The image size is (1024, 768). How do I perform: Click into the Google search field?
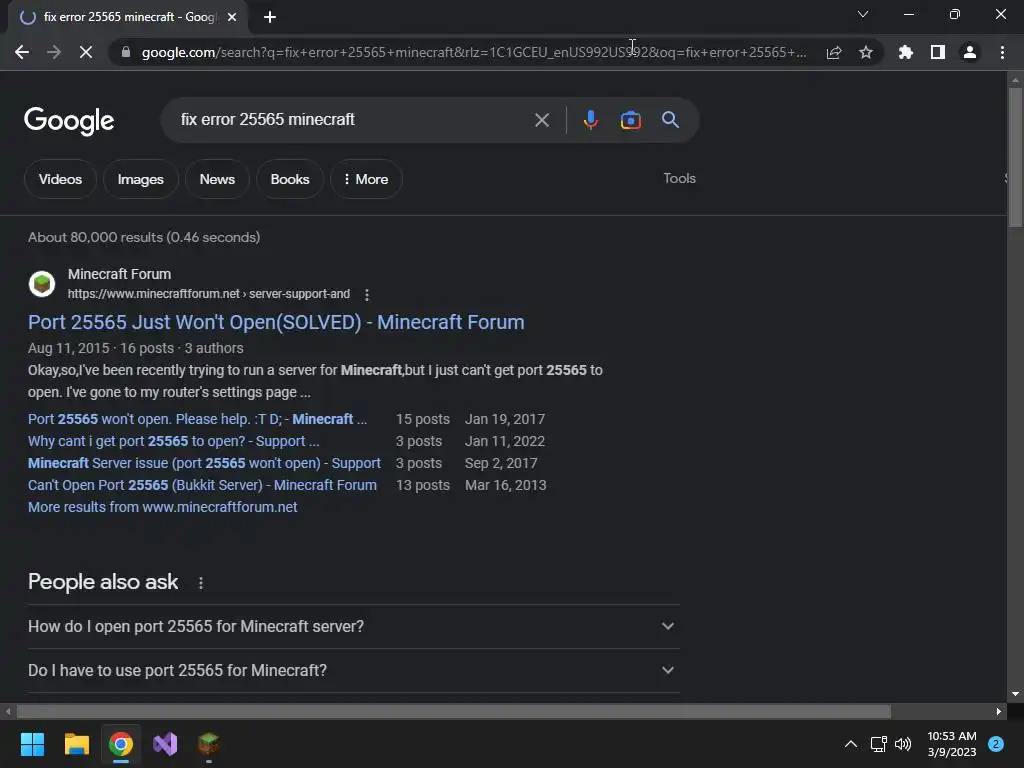pyautogui.click(x=353, y=120)
